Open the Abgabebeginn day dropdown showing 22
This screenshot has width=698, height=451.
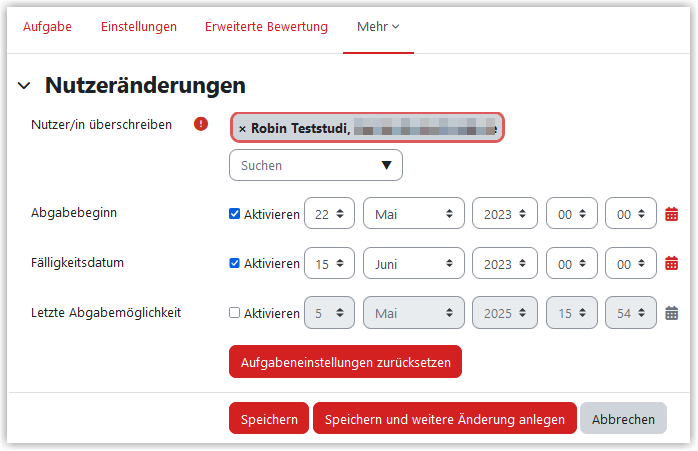point(329,214)
